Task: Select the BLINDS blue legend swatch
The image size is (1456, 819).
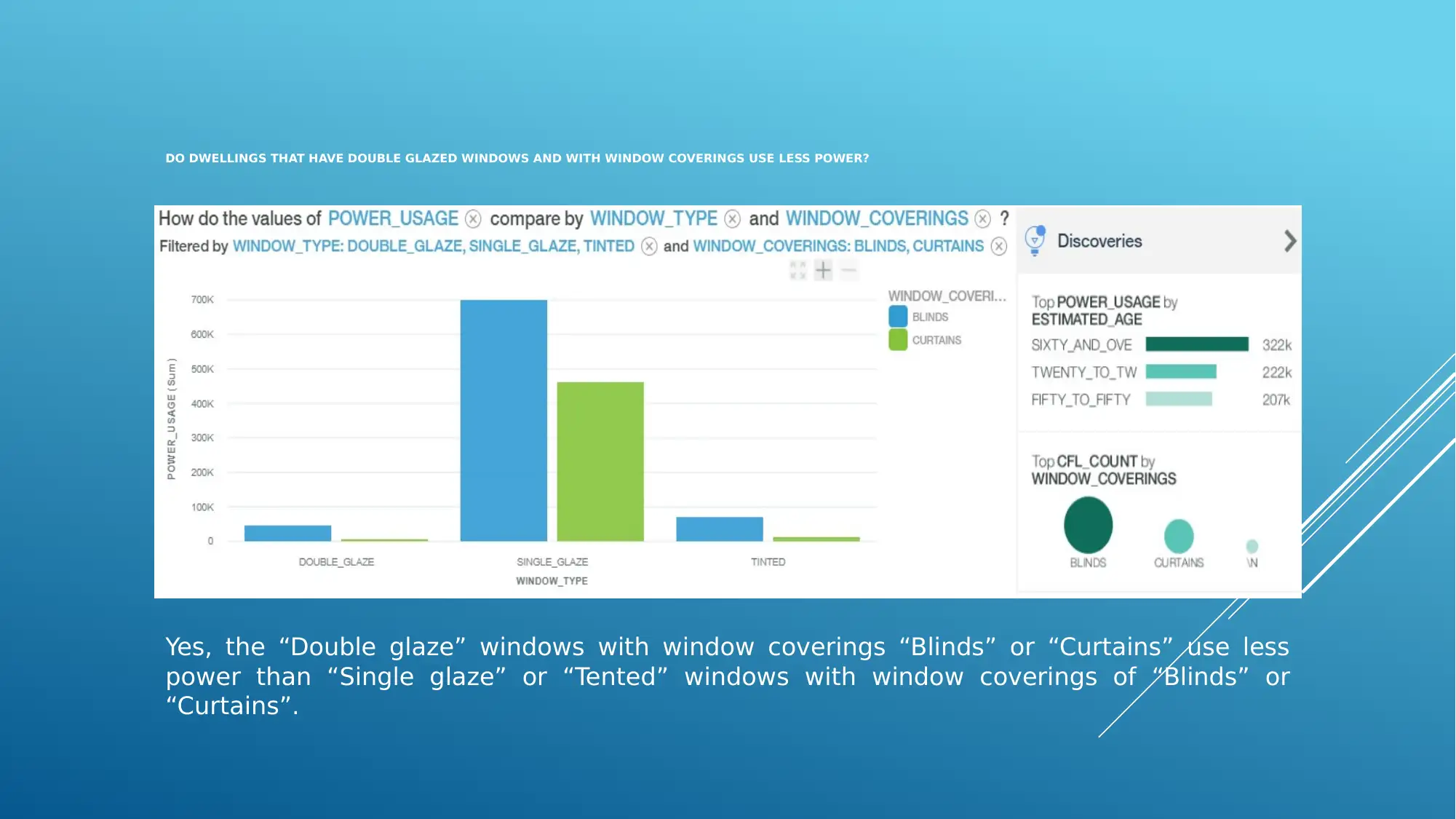Action: point(898,317)
